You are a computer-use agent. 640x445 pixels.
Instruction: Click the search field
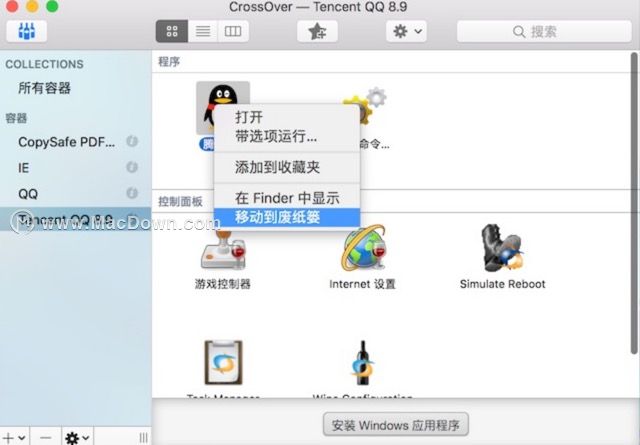pos(544,31)
